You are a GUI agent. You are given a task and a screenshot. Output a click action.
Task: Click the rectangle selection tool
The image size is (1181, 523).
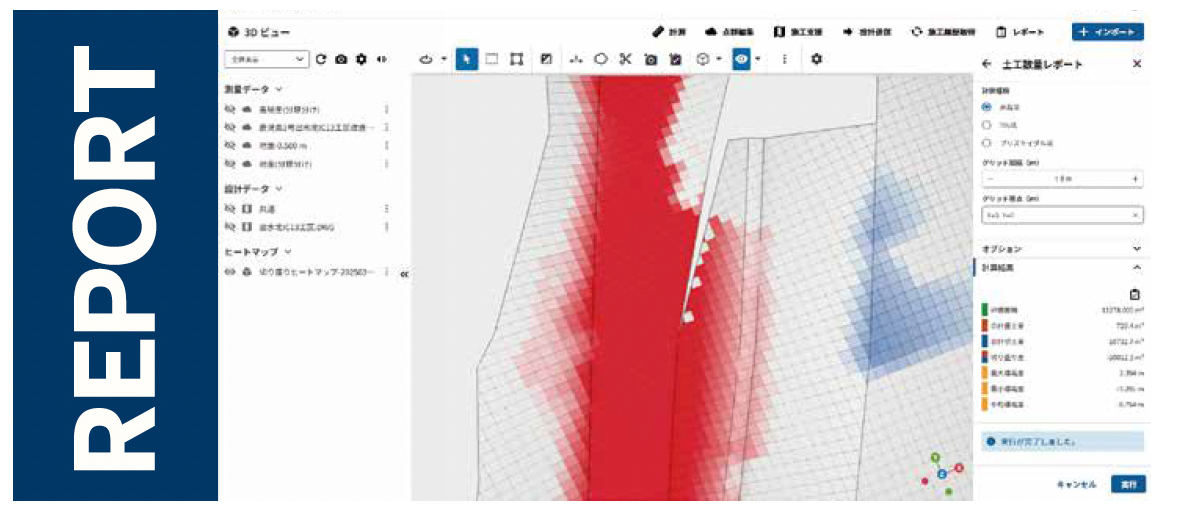(491, 59)
